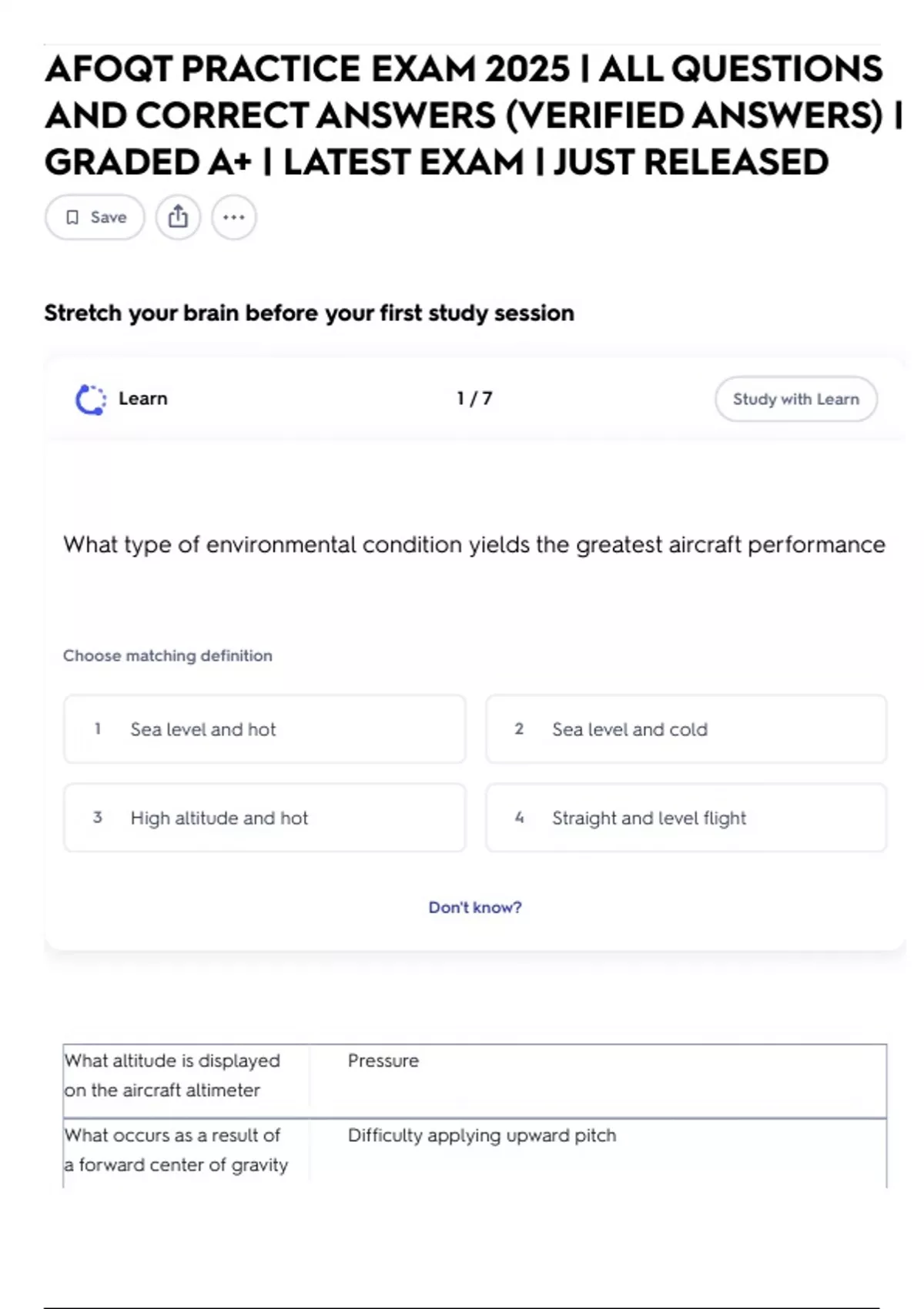
Task: Click the Save bookmark button
Action: point(95,217)
